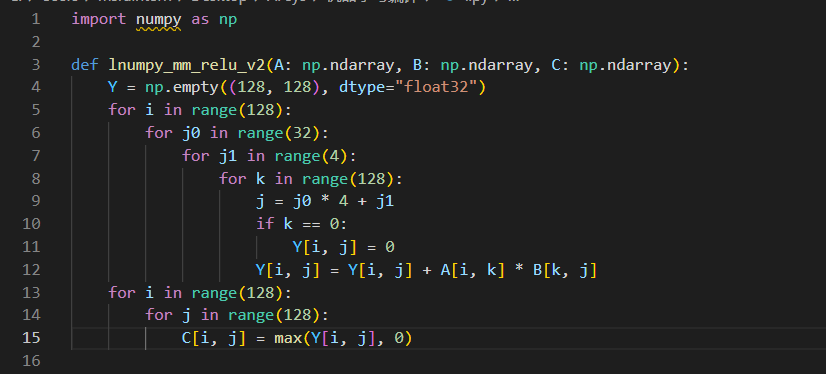Click line number 11 in the gutter
This screenshot has height=374, width=826.
(31, 247)
